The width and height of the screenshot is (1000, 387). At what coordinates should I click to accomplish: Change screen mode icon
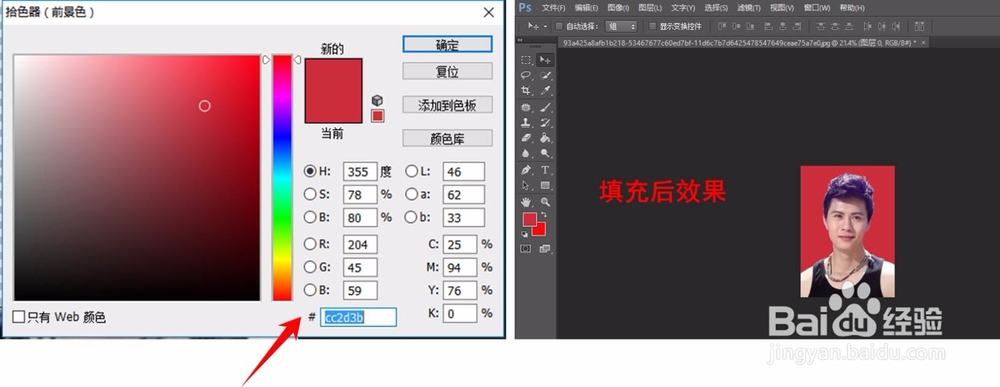point(545,249)
